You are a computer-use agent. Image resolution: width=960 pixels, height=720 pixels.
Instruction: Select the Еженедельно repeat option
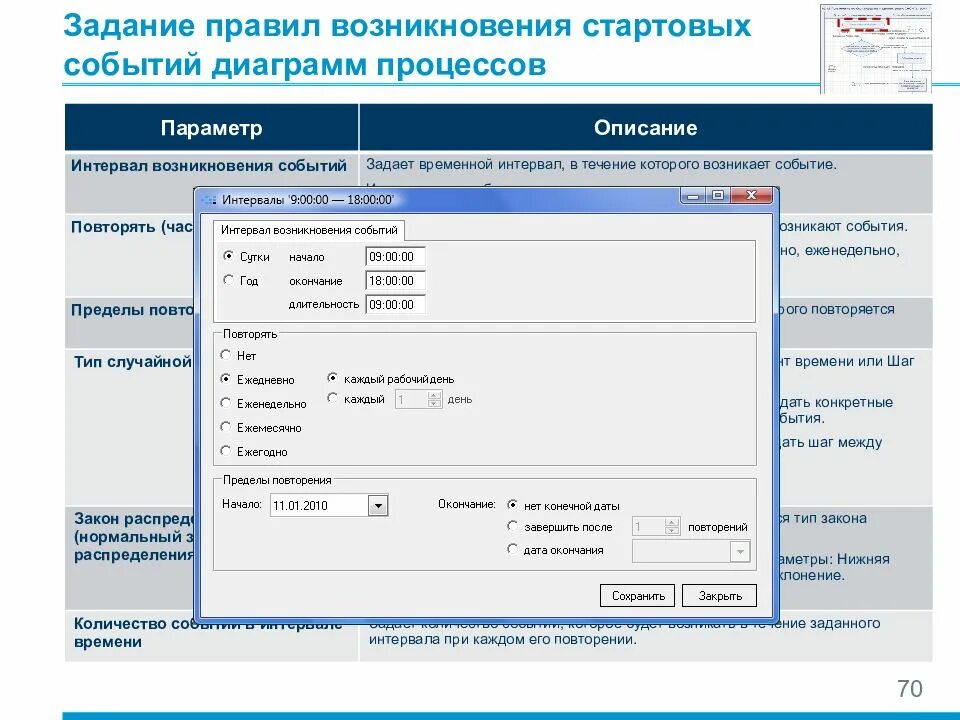(x=225, y=403)
